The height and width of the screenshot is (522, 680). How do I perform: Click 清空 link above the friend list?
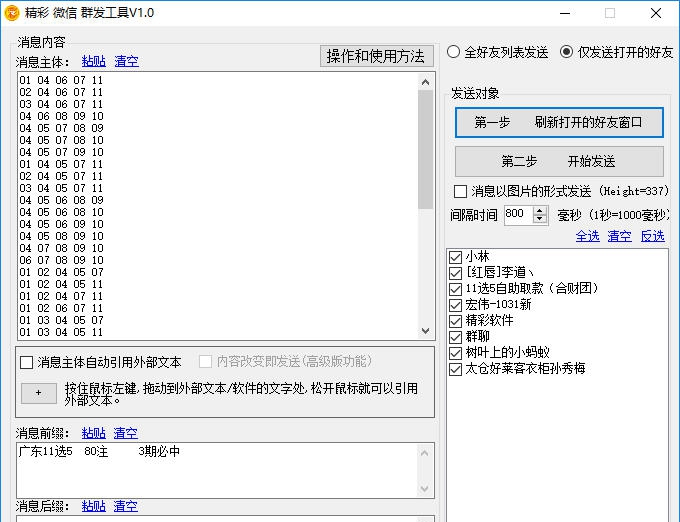(619, 236)
